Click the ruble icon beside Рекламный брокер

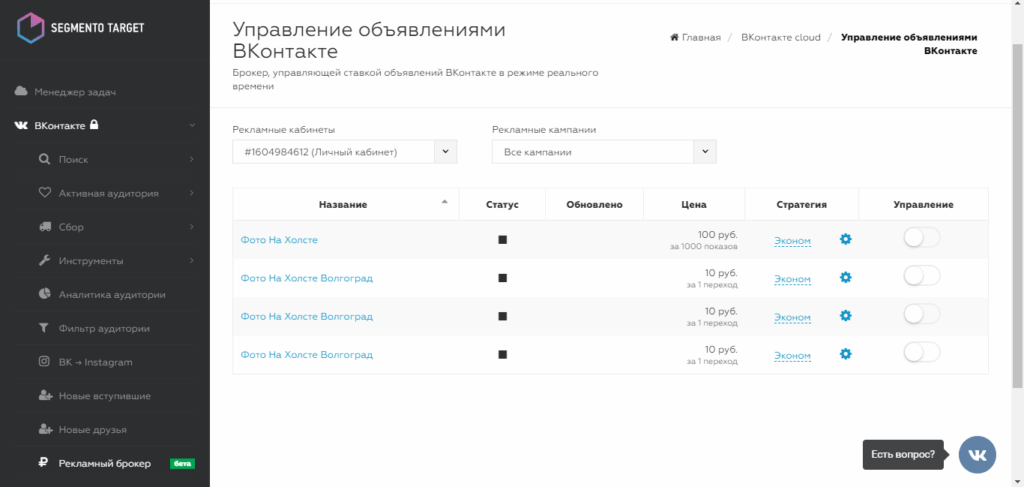44,463
